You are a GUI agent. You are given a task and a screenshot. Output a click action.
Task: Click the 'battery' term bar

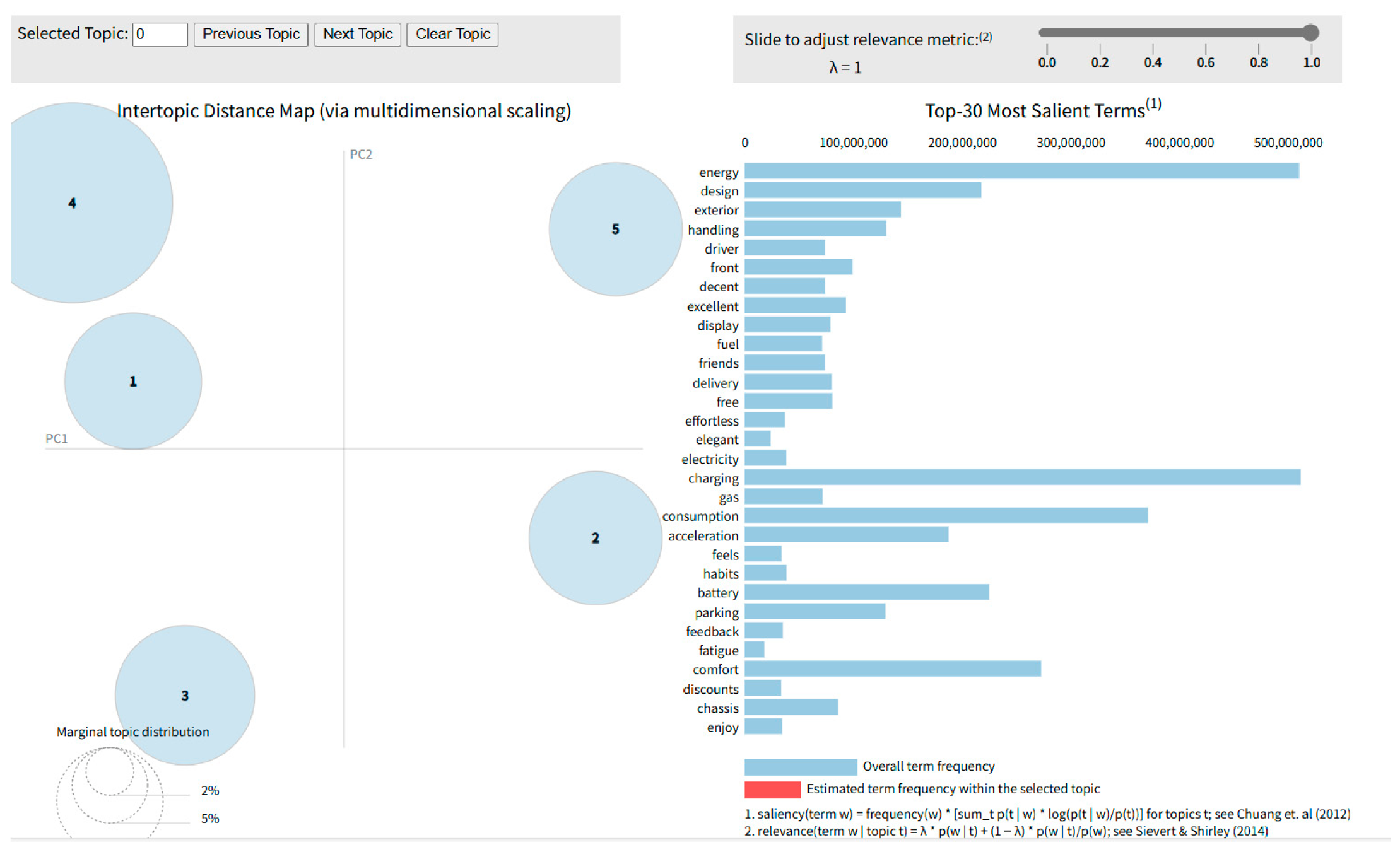[x=867, y=592]
